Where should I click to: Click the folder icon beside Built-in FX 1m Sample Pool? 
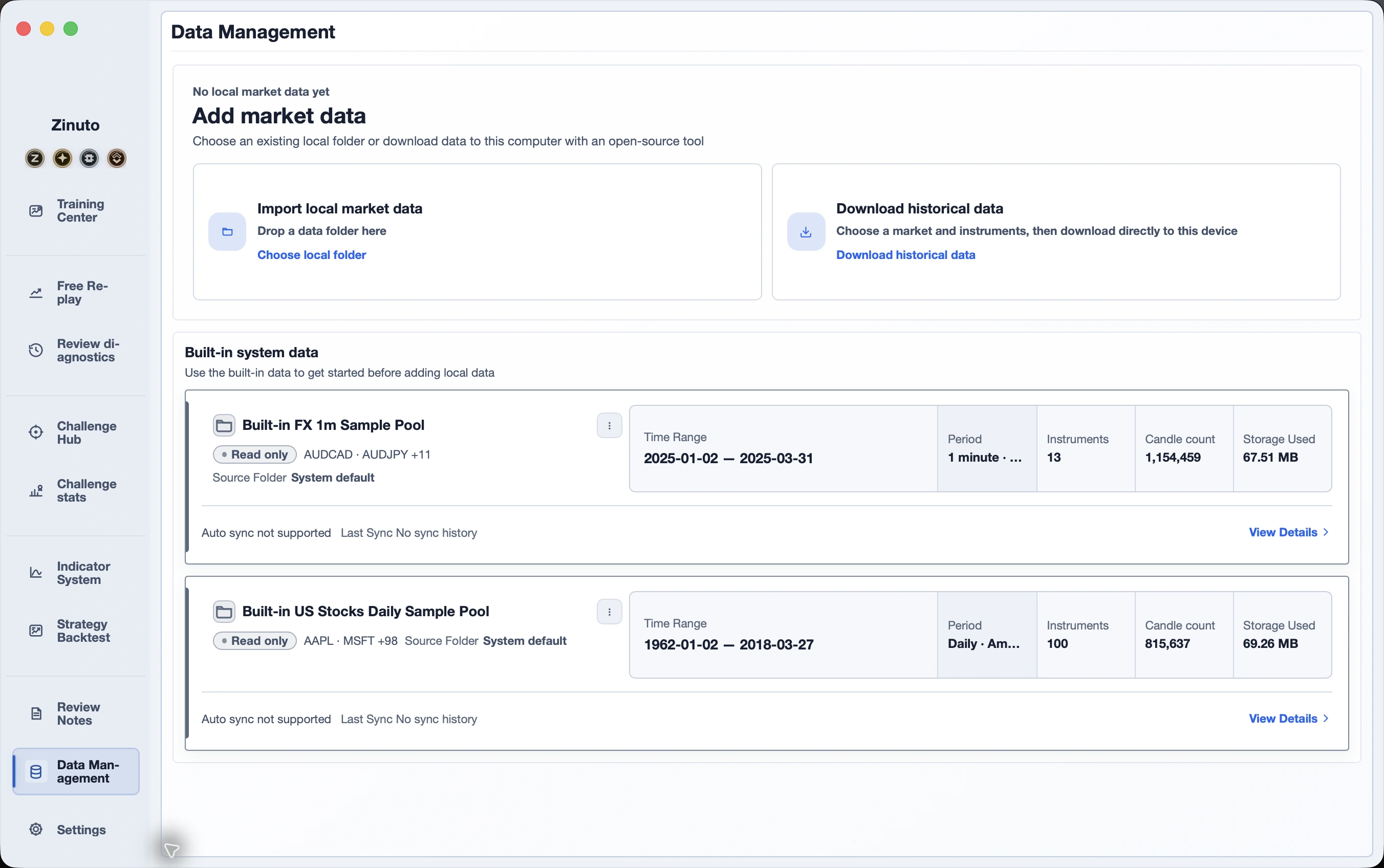[224, 425]
